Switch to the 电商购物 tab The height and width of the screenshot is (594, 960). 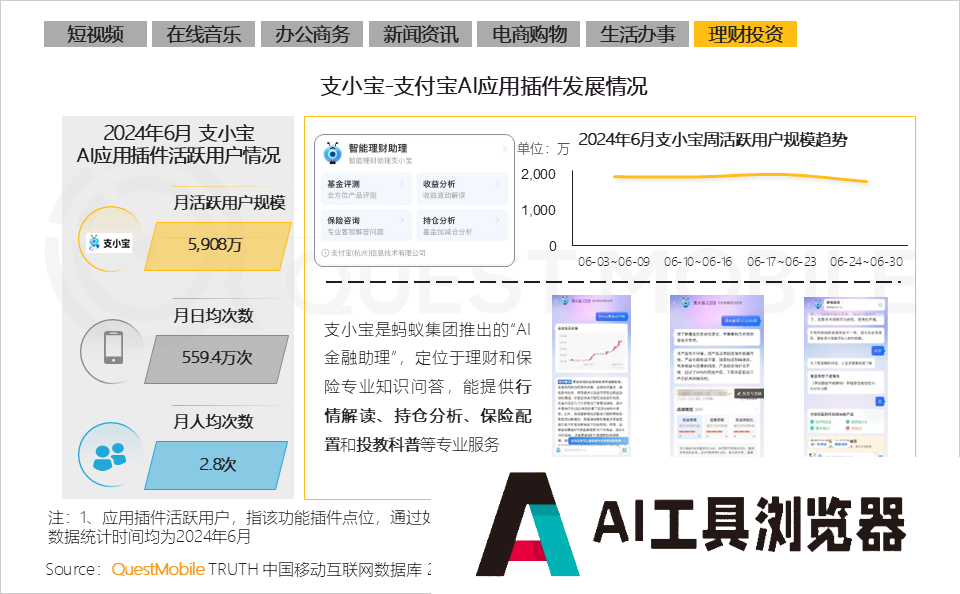[529, 34]
